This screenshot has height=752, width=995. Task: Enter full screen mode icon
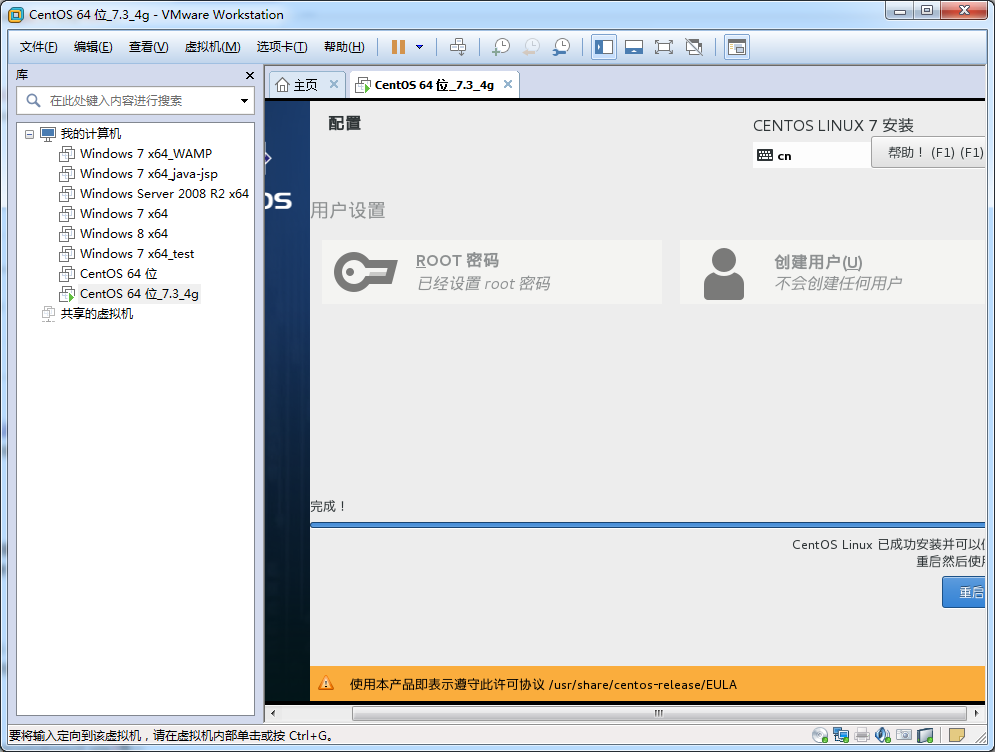(x=664, y=47)
